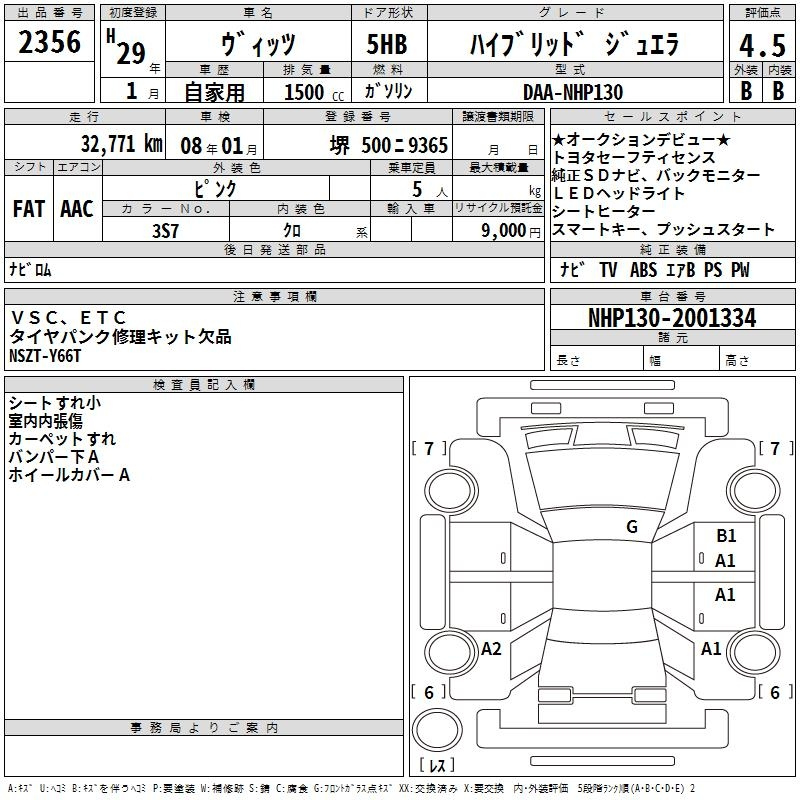
Task: Click the chassis number NHP130-2001334
Action: (672, 318)
